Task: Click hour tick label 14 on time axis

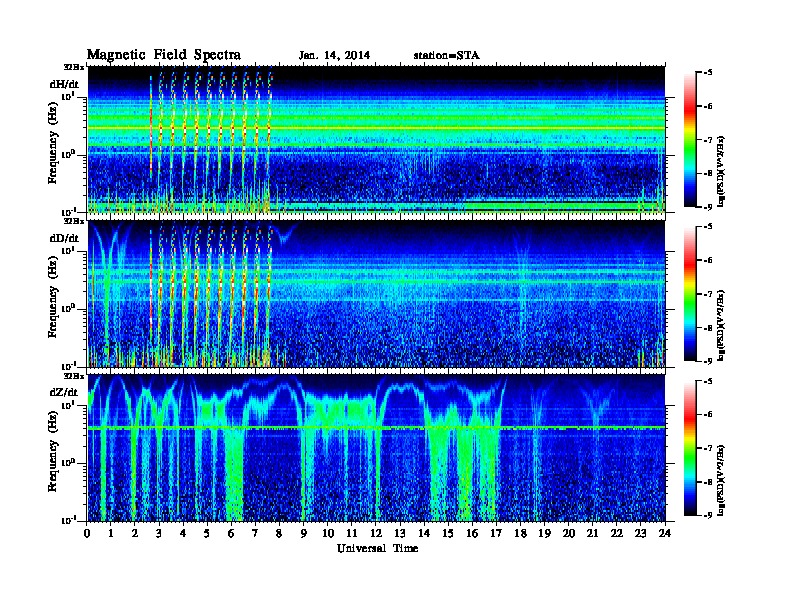Action: 424,533
